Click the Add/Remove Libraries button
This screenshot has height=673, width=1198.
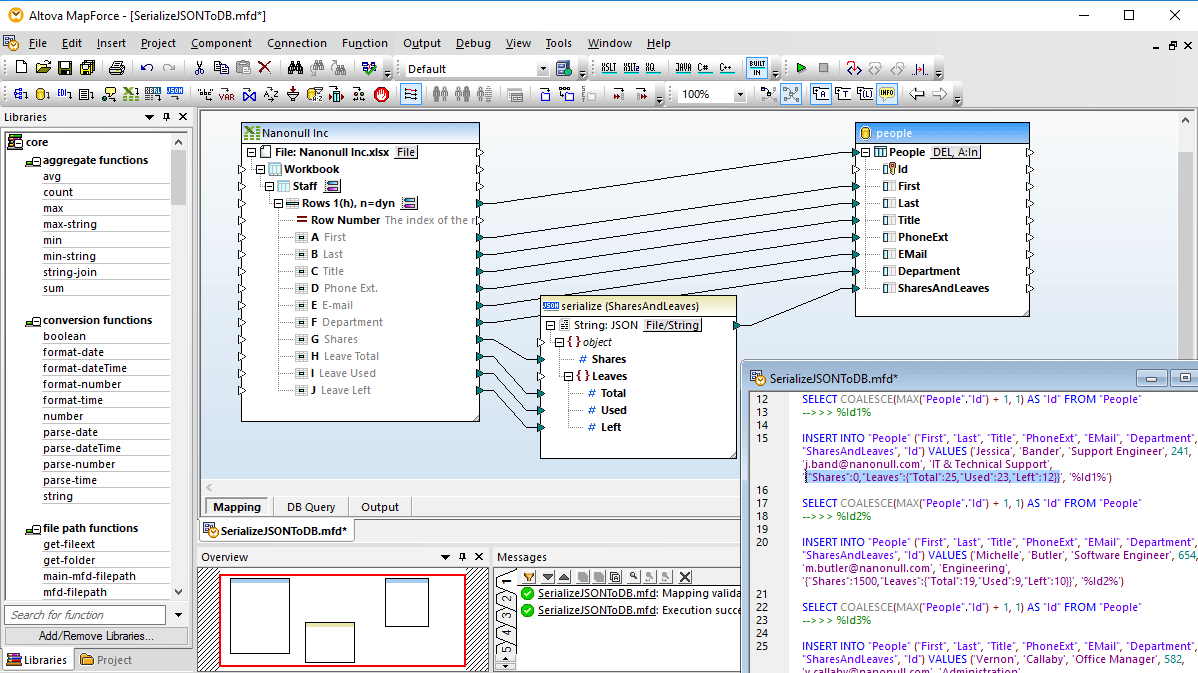tap(96, 636)
